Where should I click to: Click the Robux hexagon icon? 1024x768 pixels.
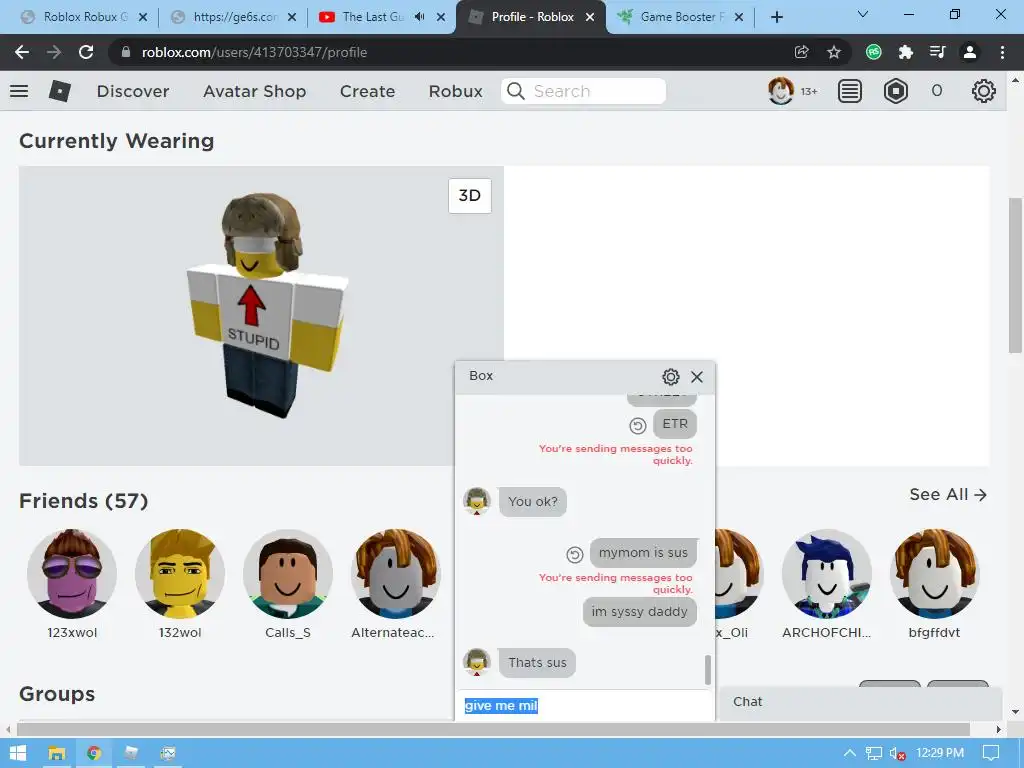click(896, 91)
